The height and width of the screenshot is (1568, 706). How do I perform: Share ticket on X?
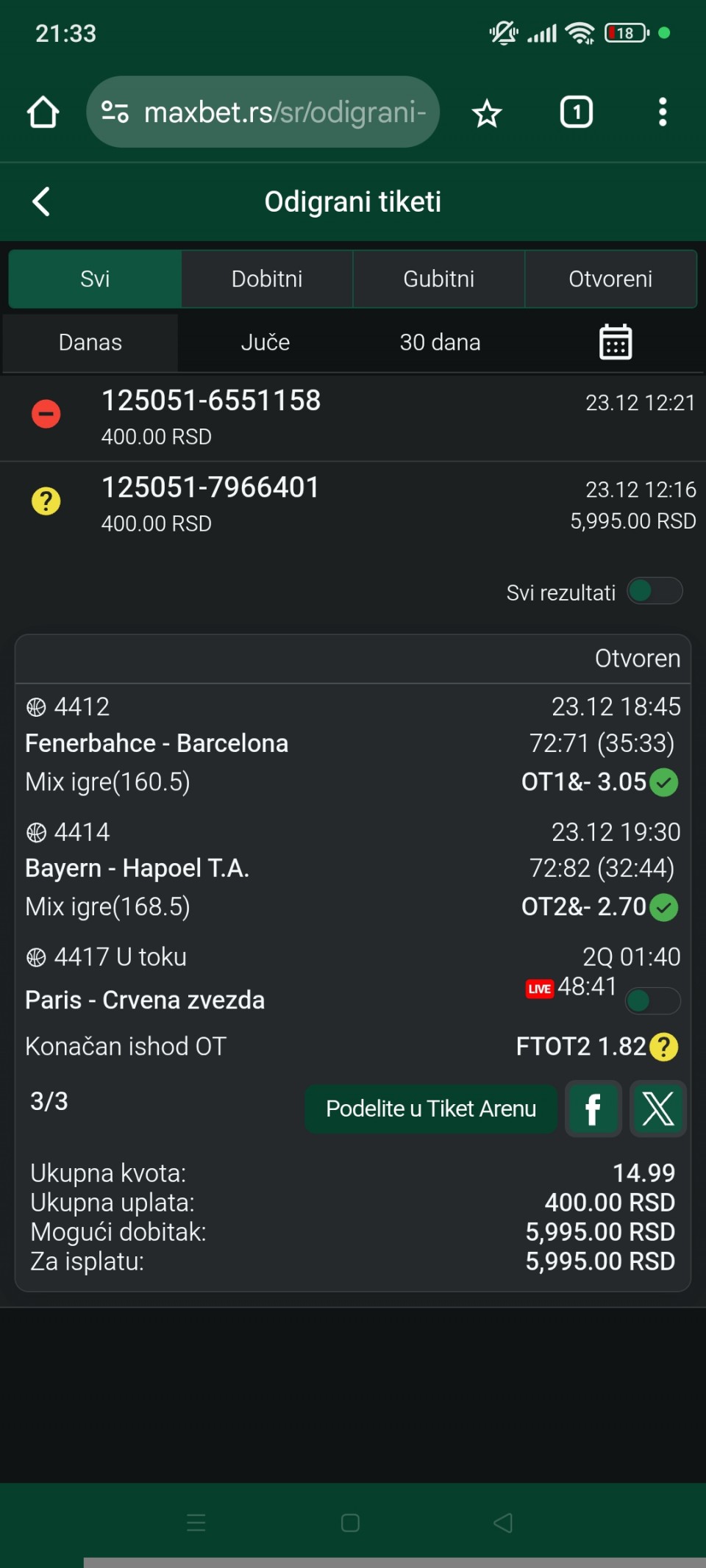(x=658, y=1109)
